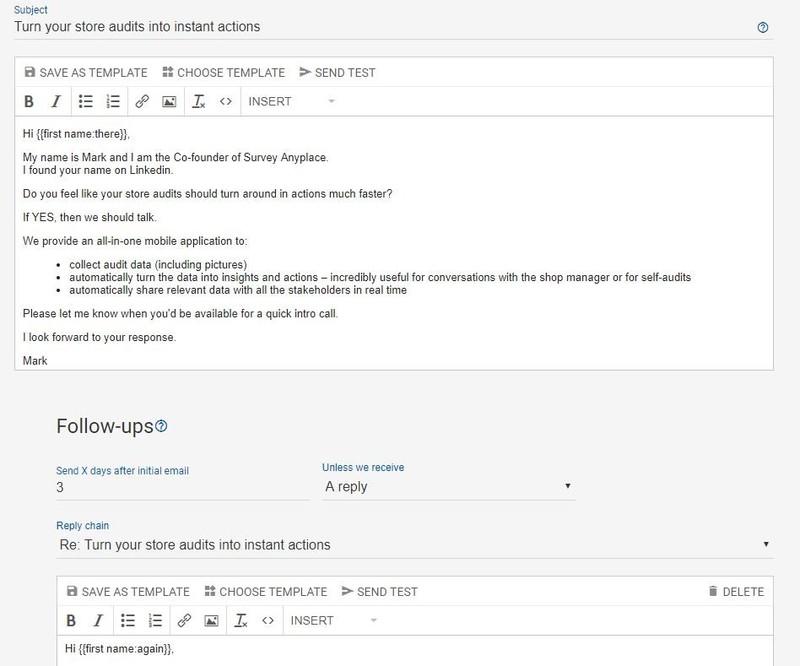This screenshot has height=666, width=800.
Task: Click the Bold icon in the first editor toolbar
Action: pos(29,101)
